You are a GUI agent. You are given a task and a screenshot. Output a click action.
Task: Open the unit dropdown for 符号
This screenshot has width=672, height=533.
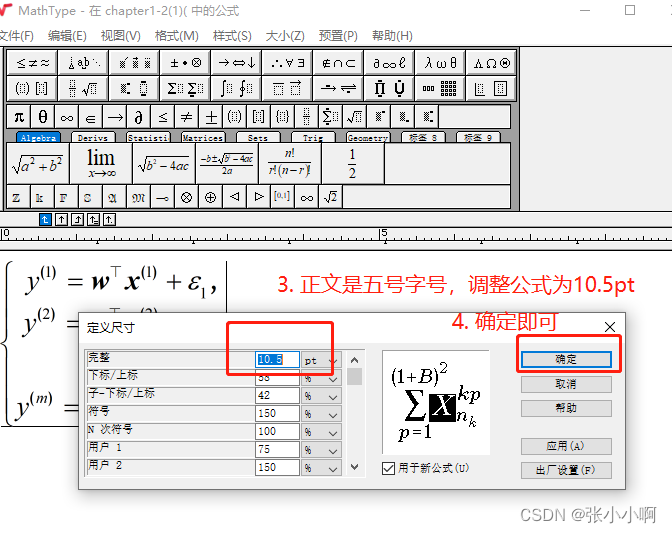(321, 414)
